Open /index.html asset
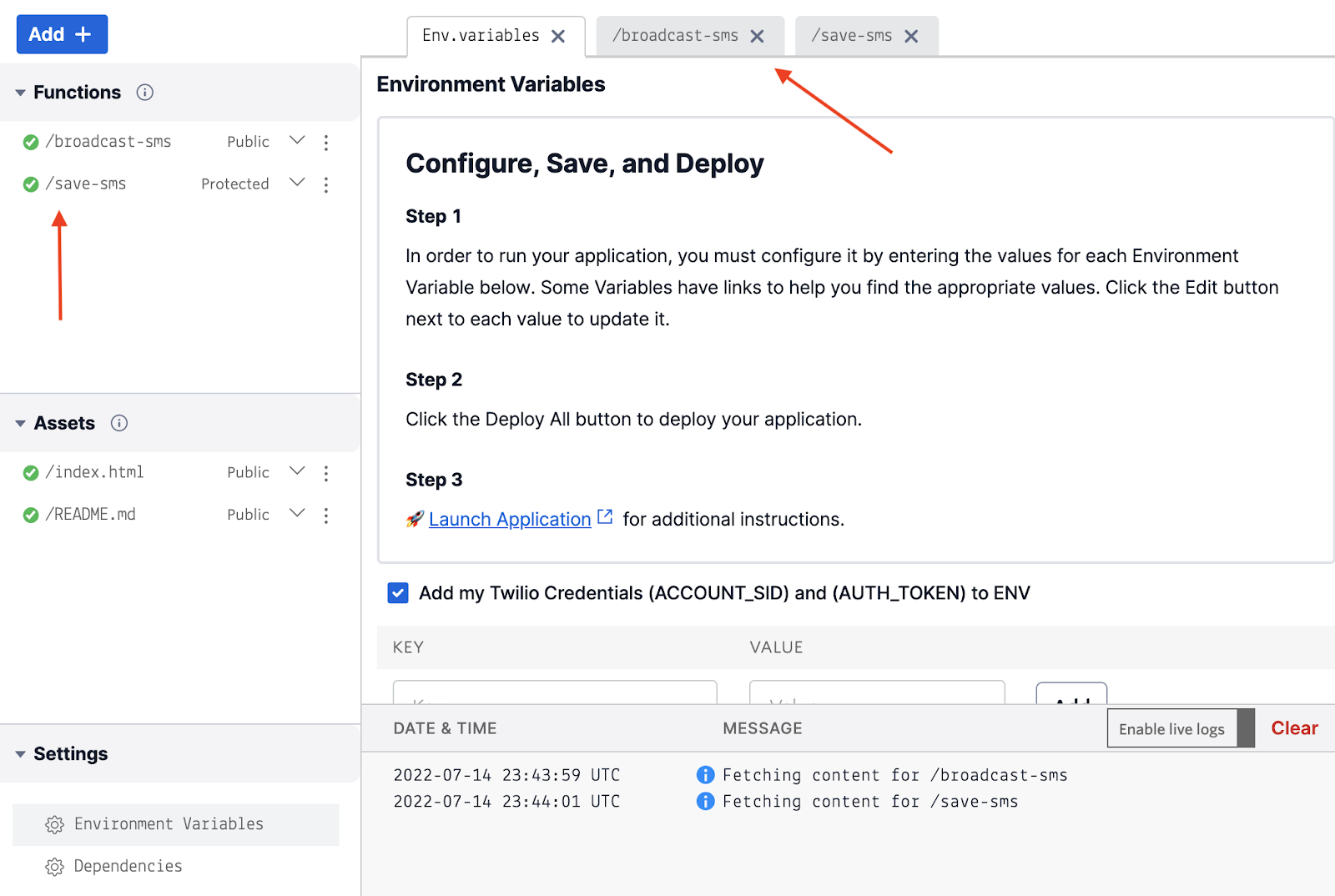 pos(94,472)
